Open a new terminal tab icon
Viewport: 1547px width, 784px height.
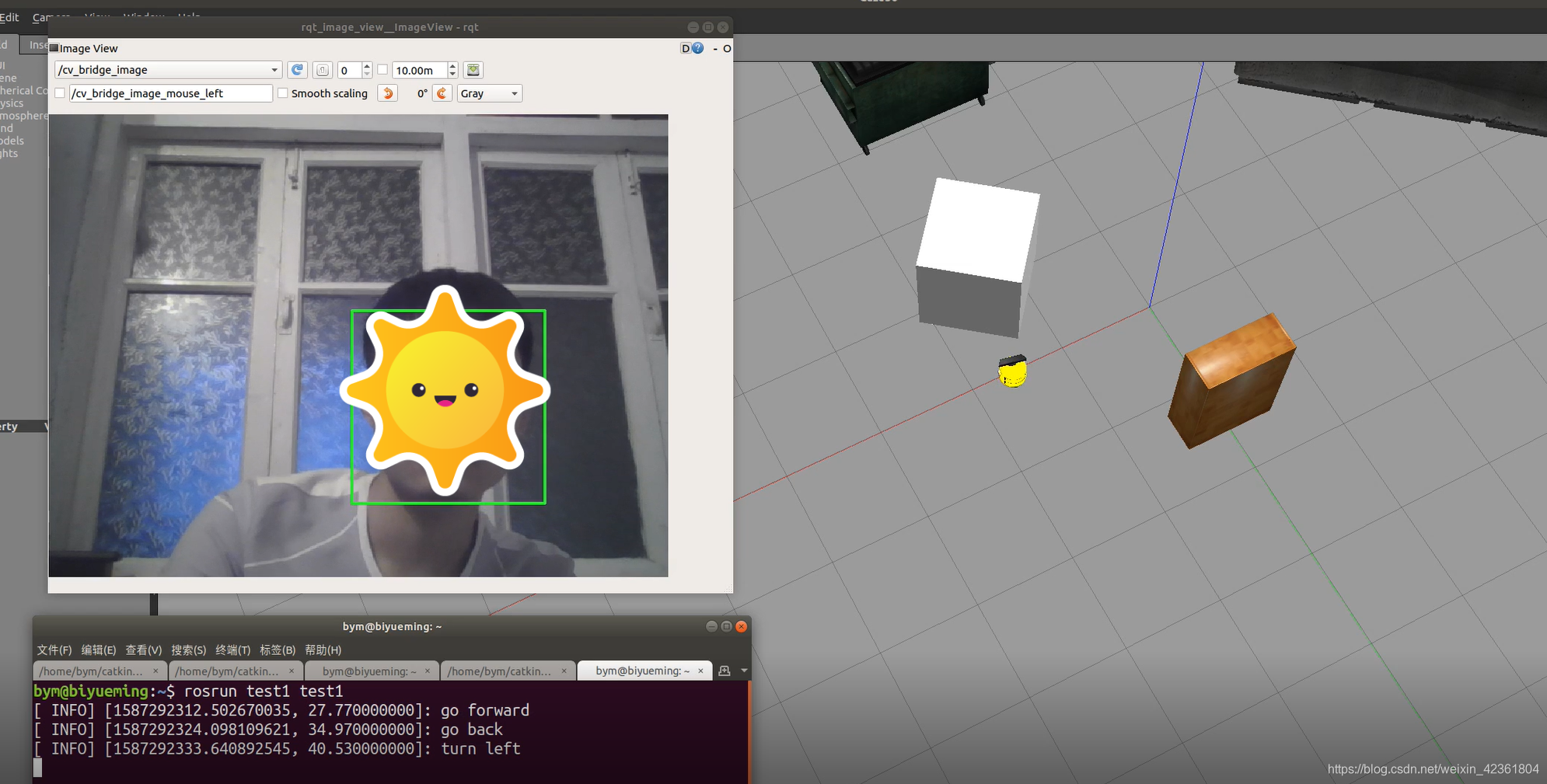tap(725, 671)
